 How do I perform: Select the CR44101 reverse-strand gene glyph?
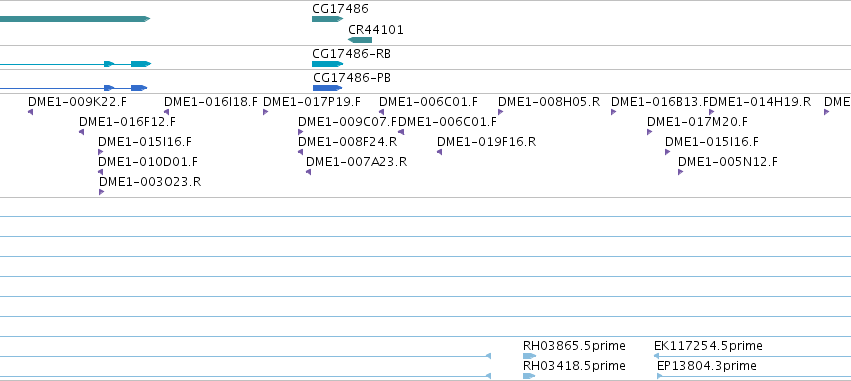click(360, 40)
